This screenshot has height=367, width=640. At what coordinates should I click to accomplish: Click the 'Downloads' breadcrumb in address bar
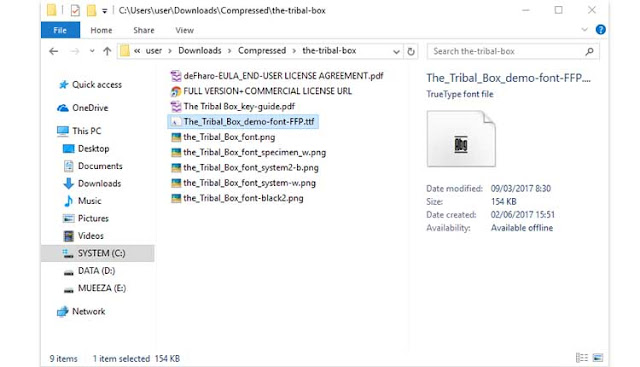click(x=200, y=51)
